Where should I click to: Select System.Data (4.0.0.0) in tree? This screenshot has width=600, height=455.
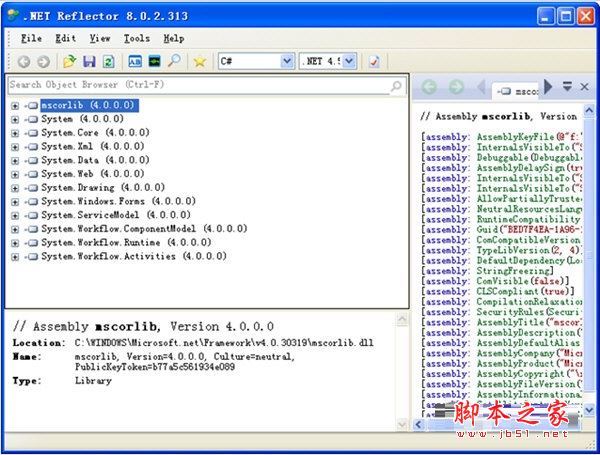[95, 160]
